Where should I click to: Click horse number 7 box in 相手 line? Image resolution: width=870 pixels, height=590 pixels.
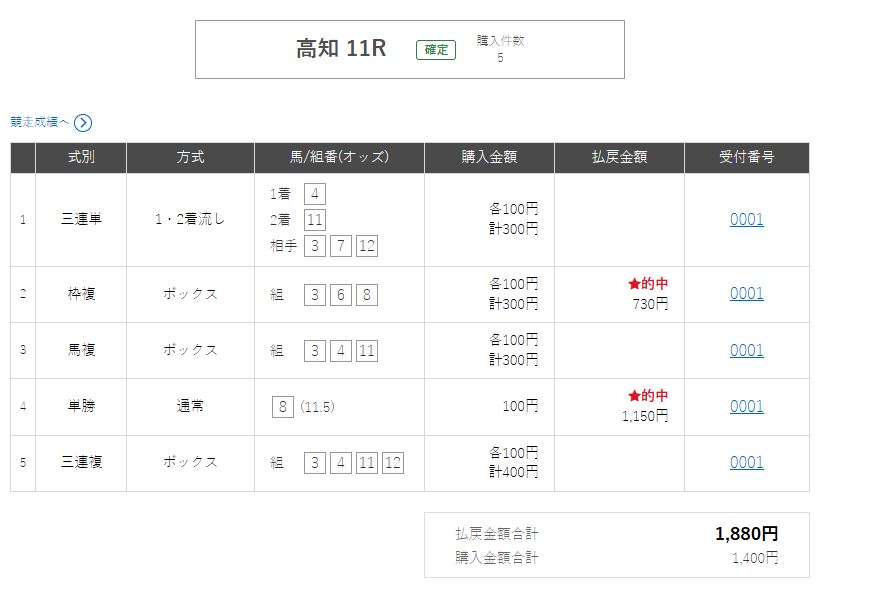(x=340, y=245)
